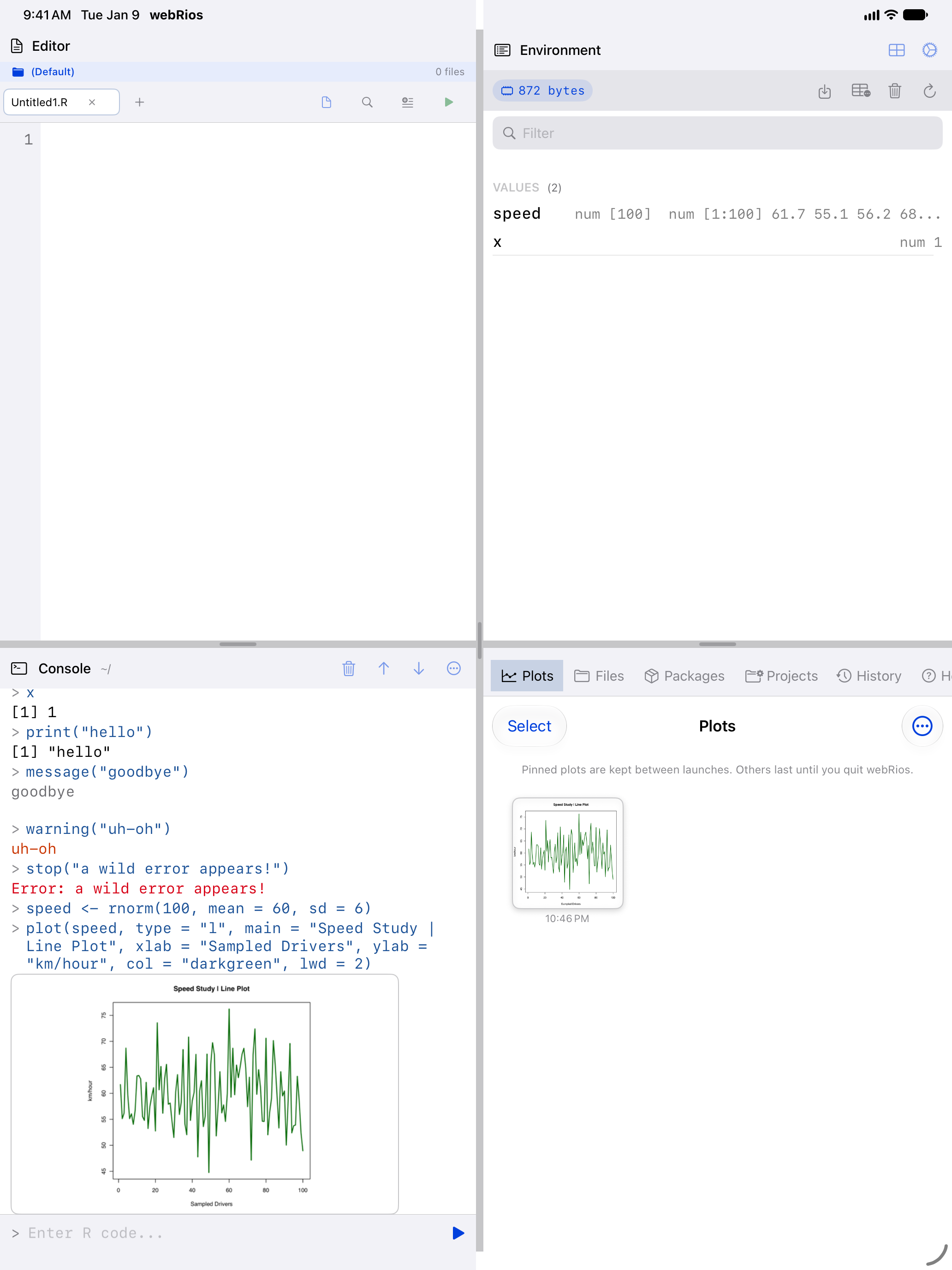Clear the console with trash icon
This screenshot has height=1270, width=952.
[349, 668]
